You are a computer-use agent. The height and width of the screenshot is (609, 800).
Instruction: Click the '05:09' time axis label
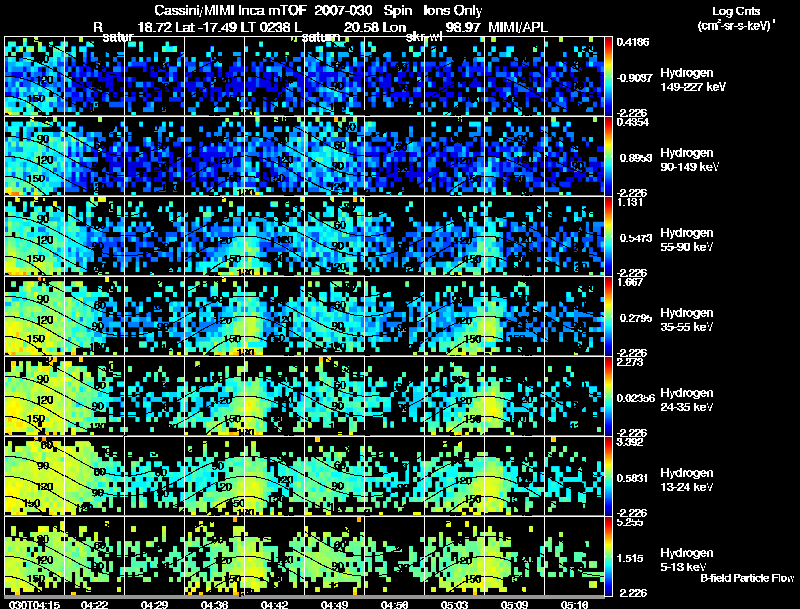click(x=514, y=604)
